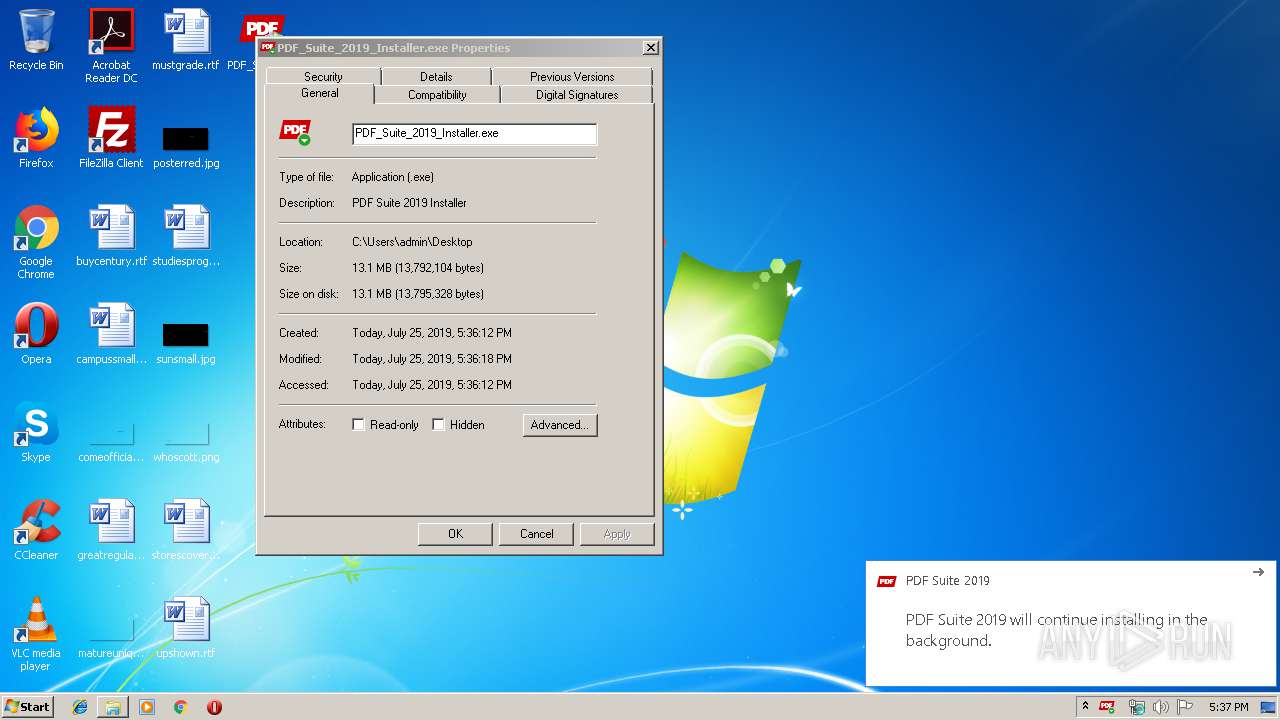Open FileZilla Client shortcut
The width and height of the screenshot is (1280, 720).
(x=111, y=138)
